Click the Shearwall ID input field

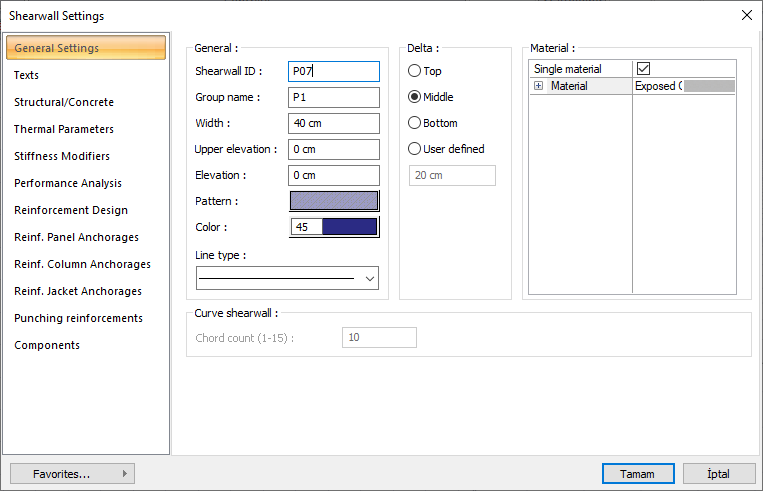334,71
